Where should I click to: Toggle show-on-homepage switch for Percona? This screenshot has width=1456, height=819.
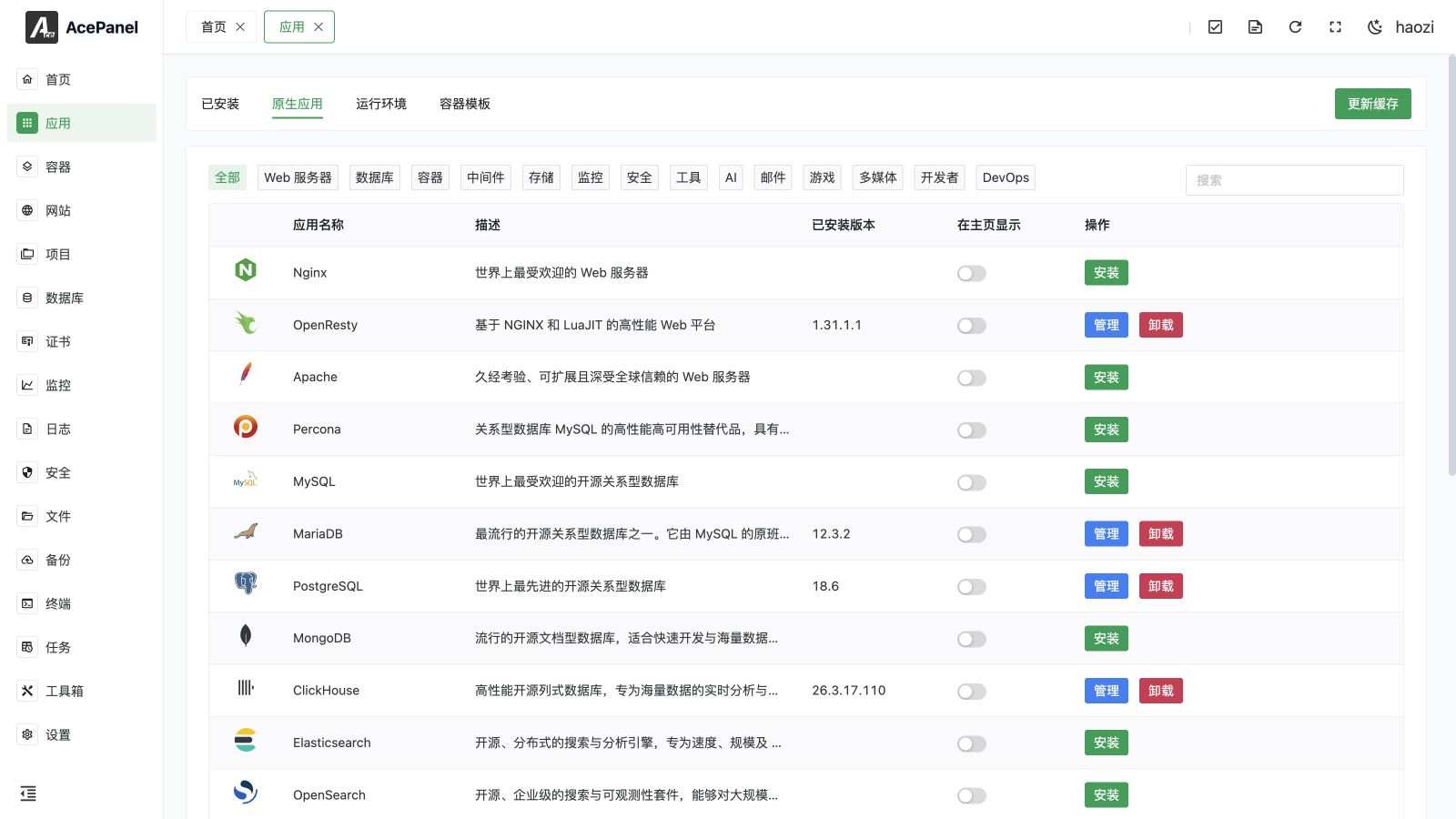[972, 430]
